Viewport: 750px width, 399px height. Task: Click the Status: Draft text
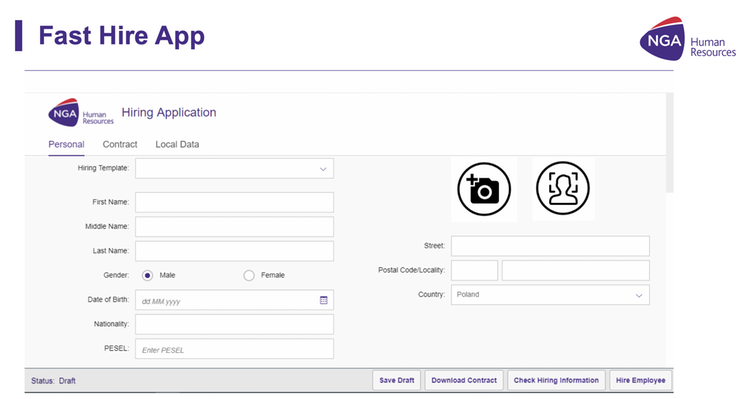pyautogui.click(x=53, y=381)
